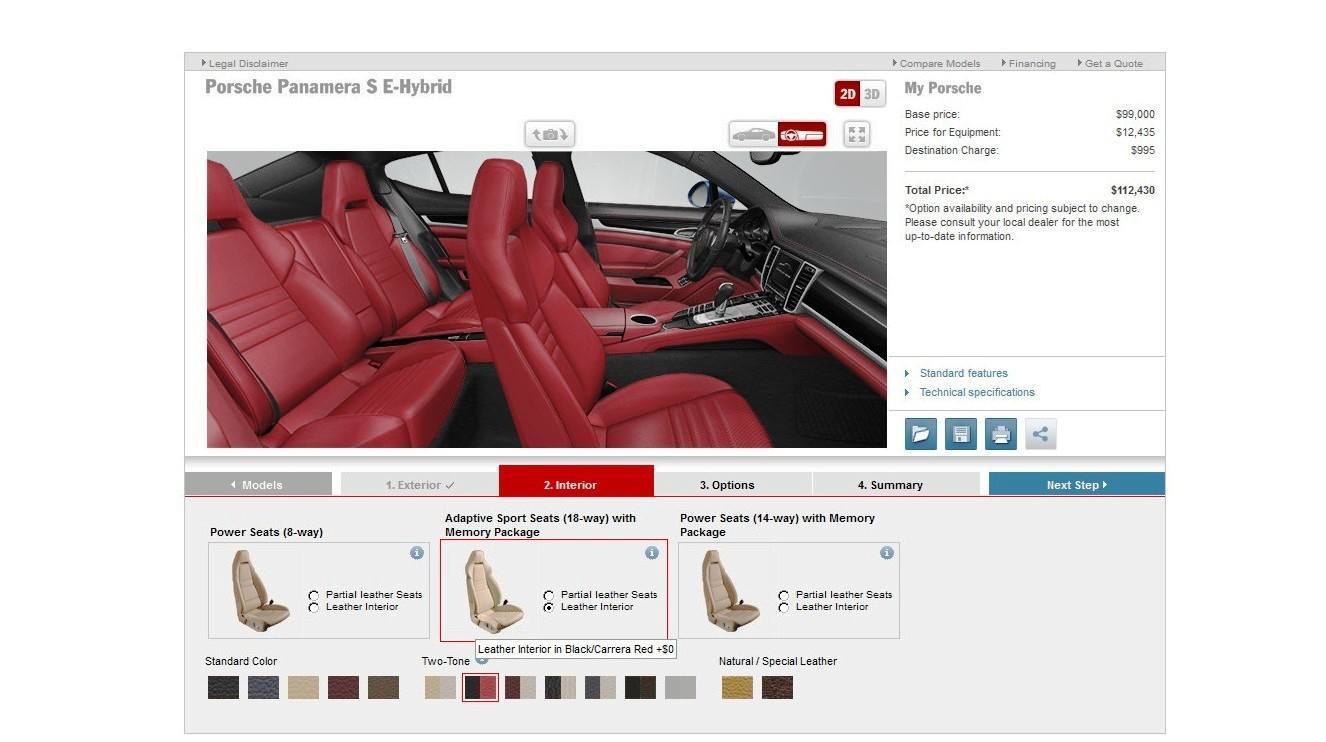This screenshot has height=742, width=1326.
Task: Open the 1. Exterior tab
Action: point(419,484)
